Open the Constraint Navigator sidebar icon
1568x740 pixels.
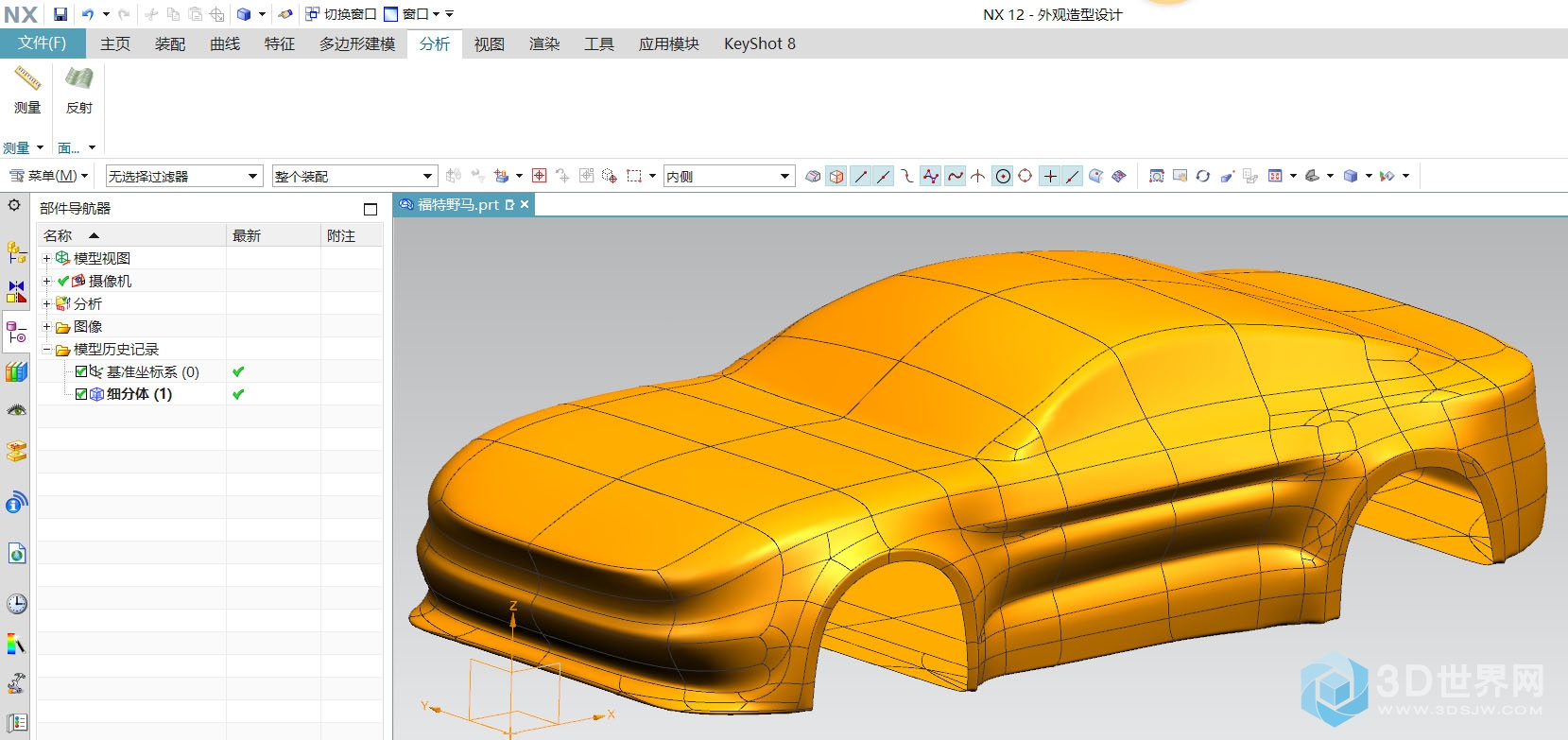point(16,291)
